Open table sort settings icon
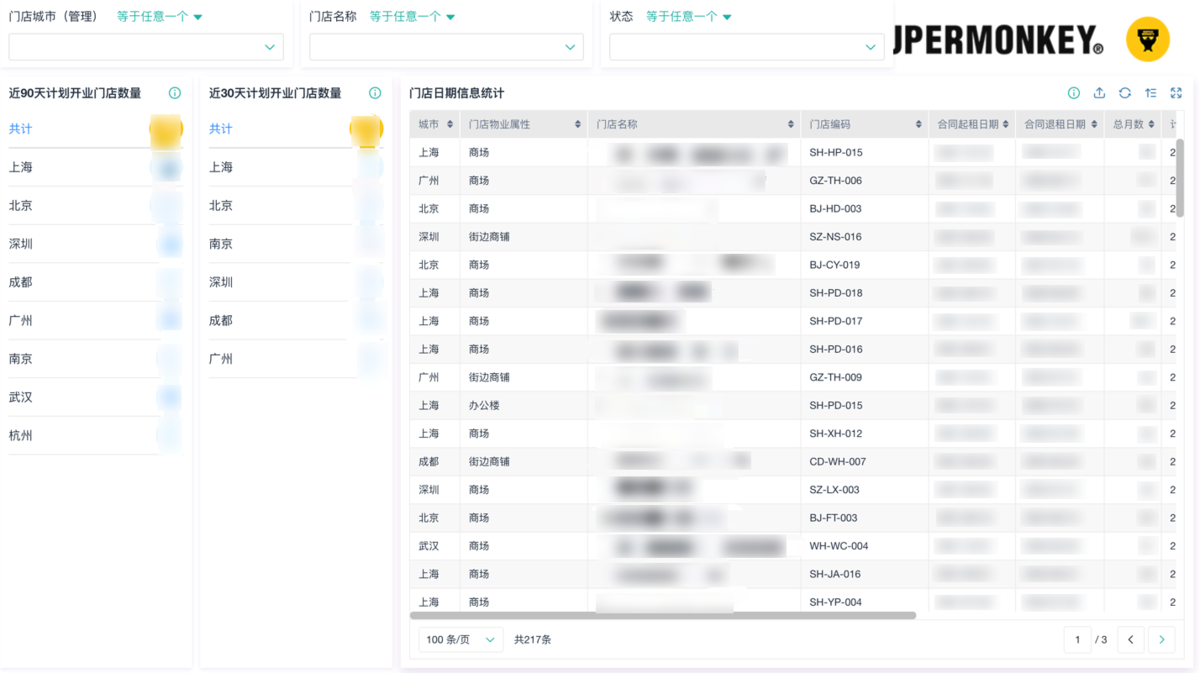Screen dimensions: 1200x673 1151,93
